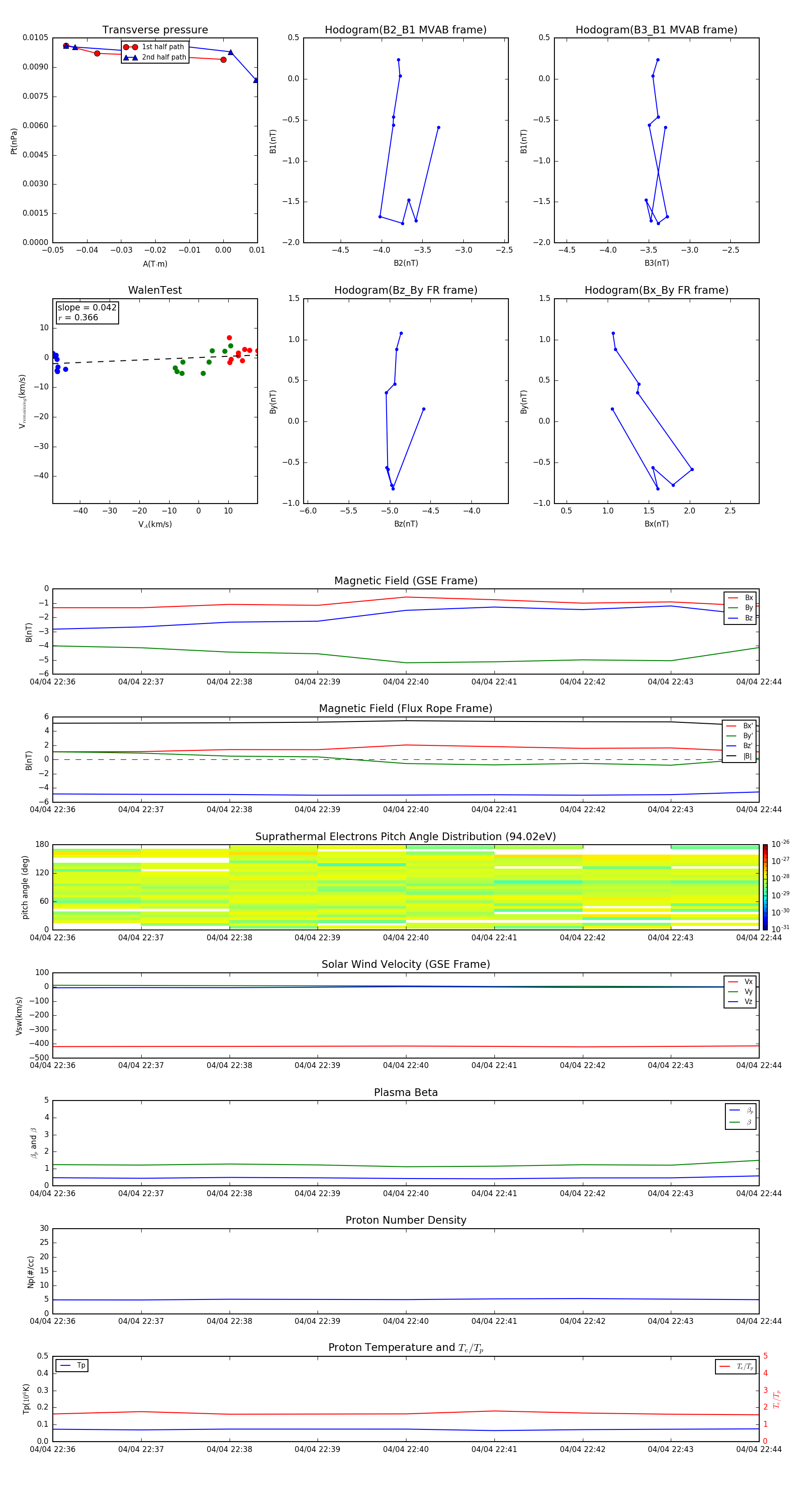Click the Bx' legend entry in Flux Rope plot
812x1489 pixels.
pyautogui.click(x=739, y=726)
